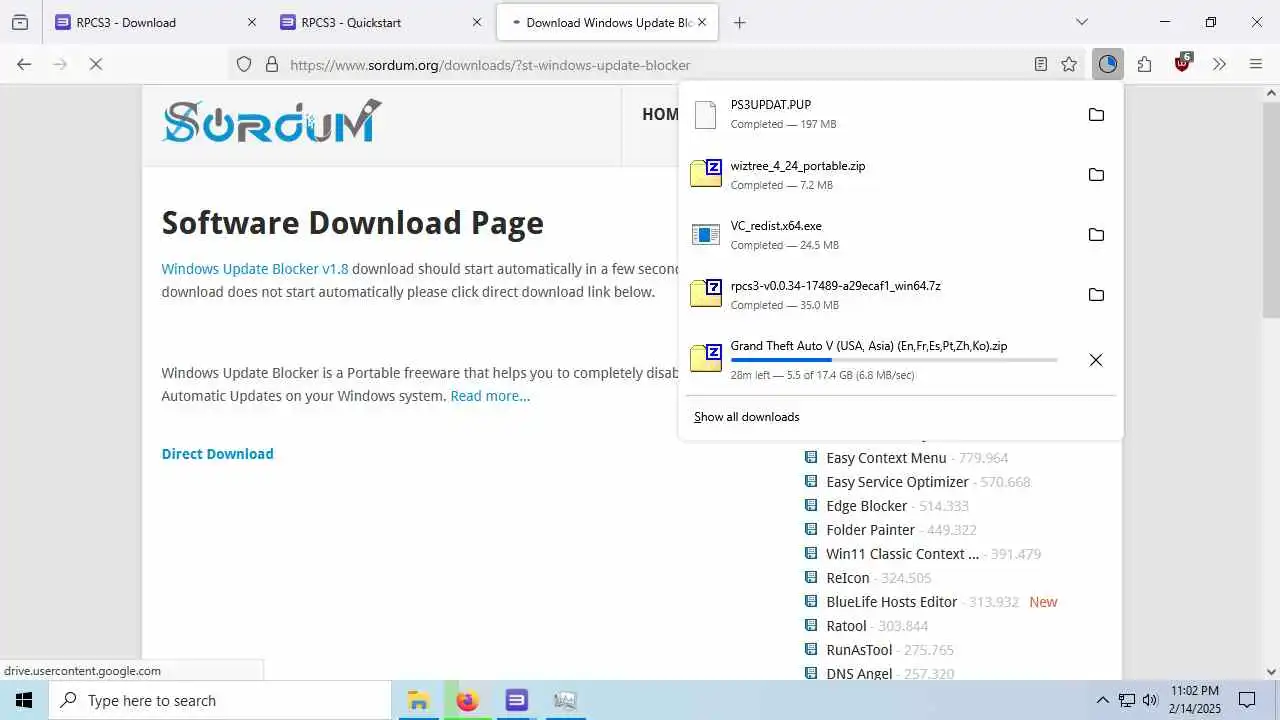Open BlueLife Hosts Editor link
The width and height of the screenshot is (1280, 720).
892,602
